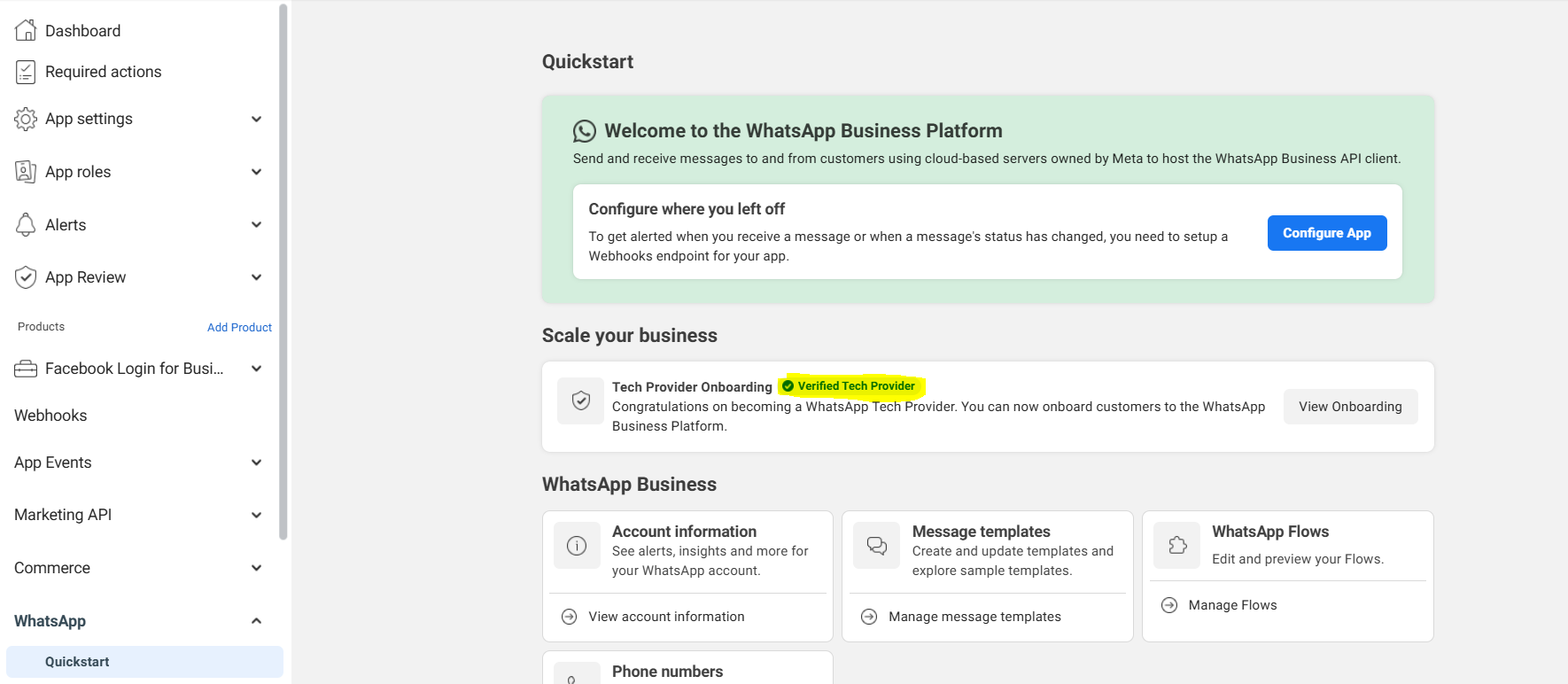Click the Tech Provider Onboarding heading
Screen dimensions: 1568x684
[x=692, y=387]
